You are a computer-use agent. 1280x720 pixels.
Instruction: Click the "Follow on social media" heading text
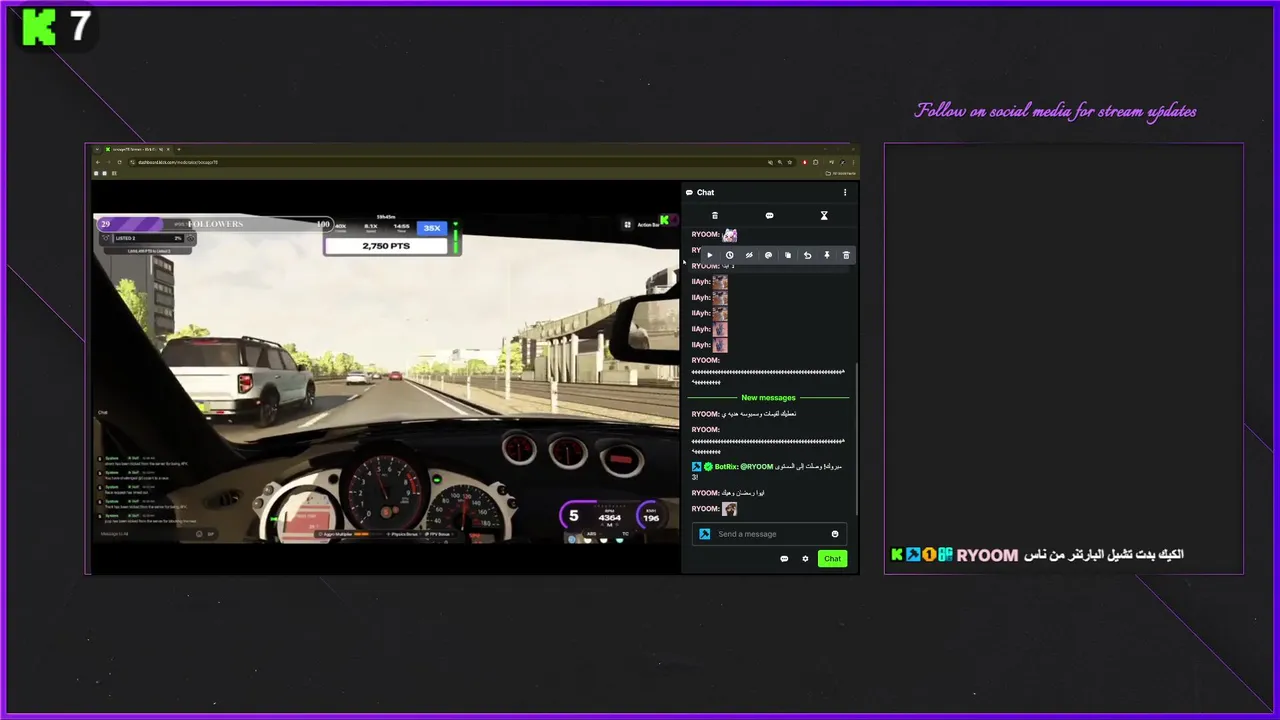click(x=1056, y=111)
